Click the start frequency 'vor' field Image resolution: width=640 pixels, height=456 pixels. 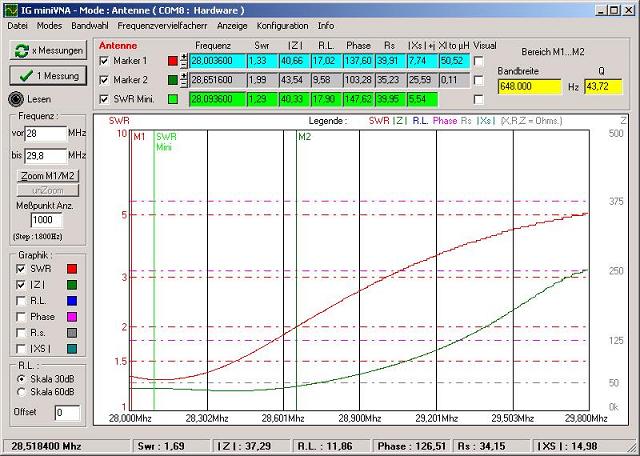[45, 133]
